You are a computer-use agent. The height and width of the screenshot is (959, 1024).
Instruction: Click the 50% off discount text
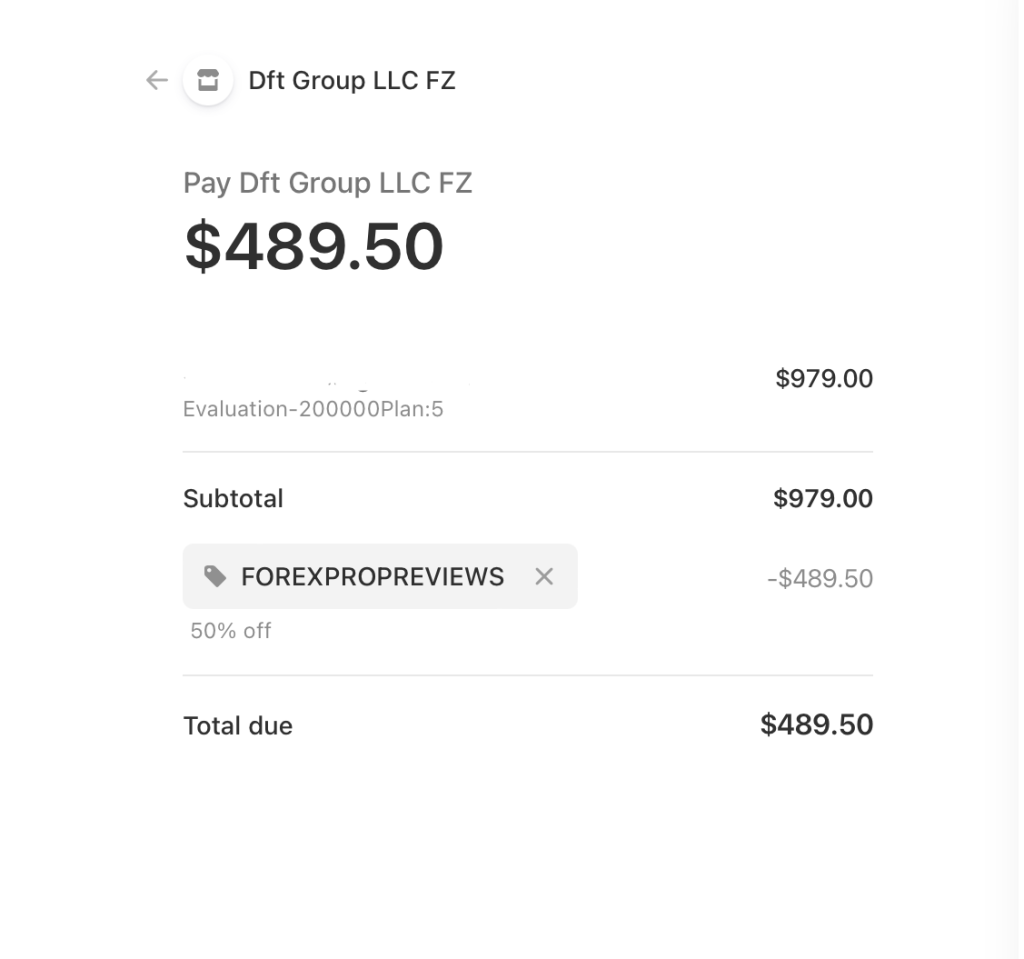coord(230,631)
